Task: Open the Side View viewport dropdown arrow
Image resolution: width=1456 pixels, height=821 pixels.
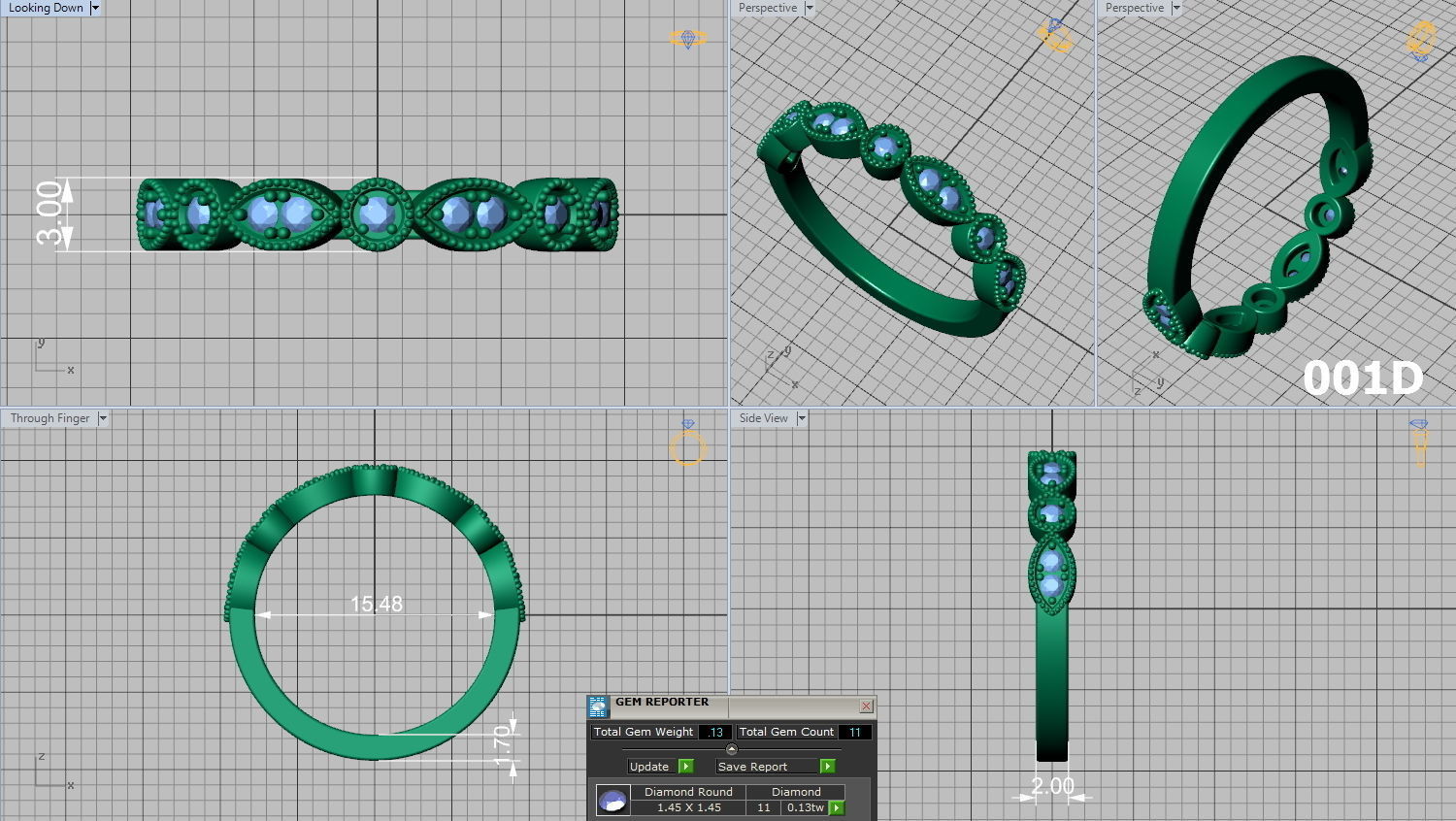Action: click(802, 418)
